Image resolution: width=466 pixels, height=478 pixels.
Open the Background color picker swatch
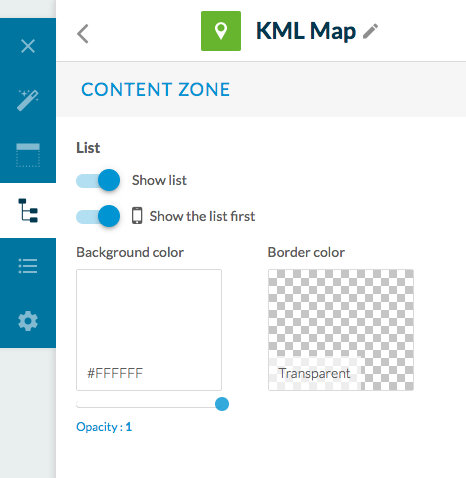coord(149,330)
